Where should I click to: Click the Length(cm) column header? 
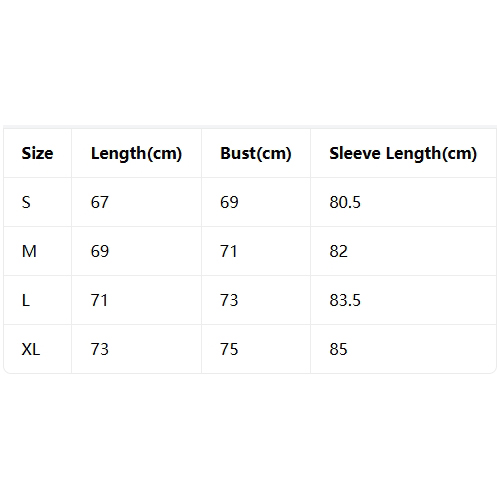coord(136,154)
